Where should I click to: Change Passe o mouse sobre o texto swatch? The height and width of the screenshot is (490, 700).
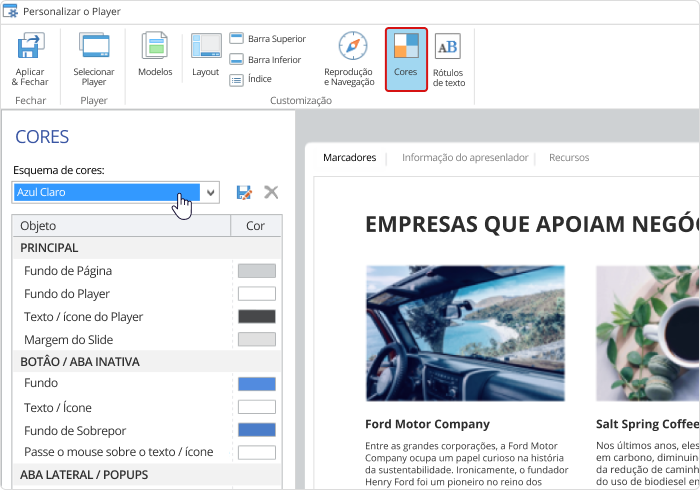[257, 453]
